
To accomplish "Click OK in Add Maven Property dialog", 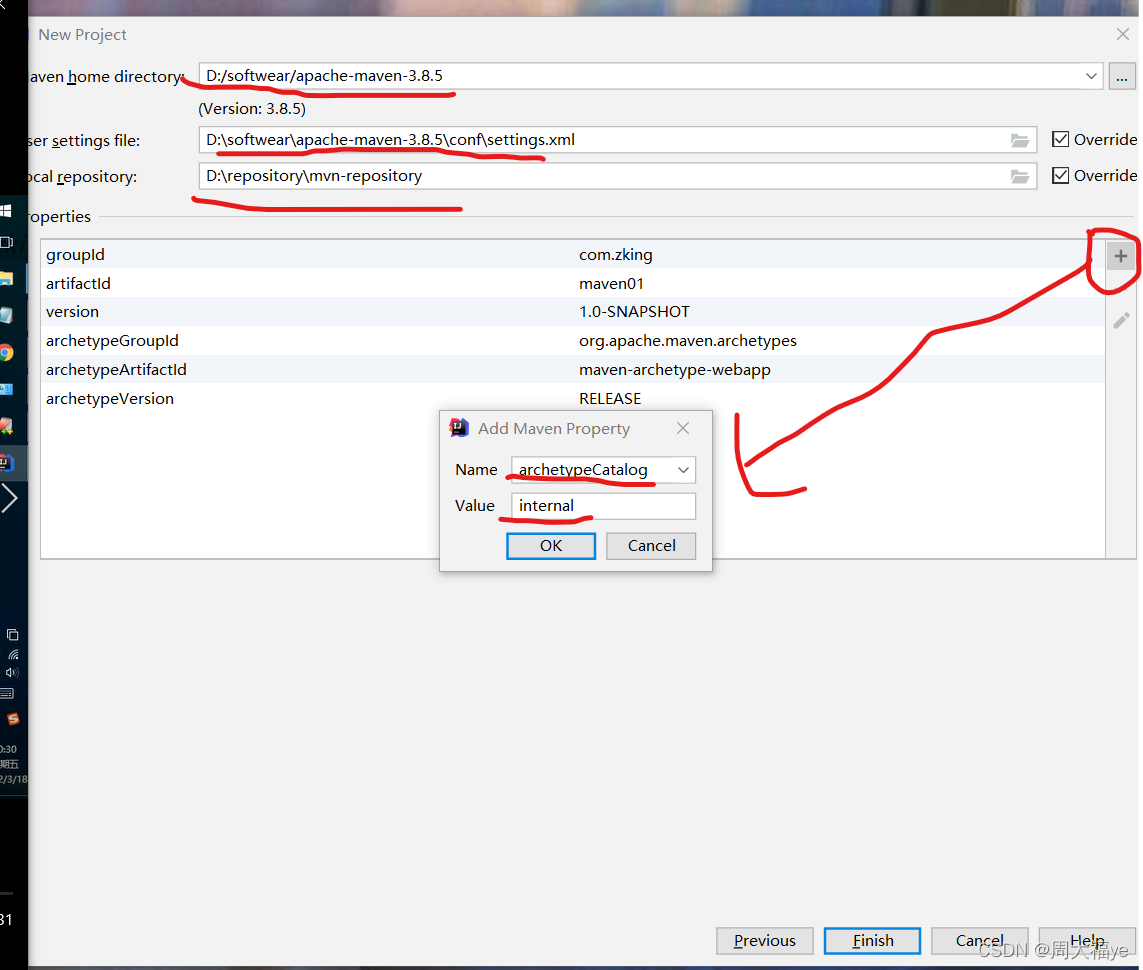I will pyautogui.click(x=551, y=546).
